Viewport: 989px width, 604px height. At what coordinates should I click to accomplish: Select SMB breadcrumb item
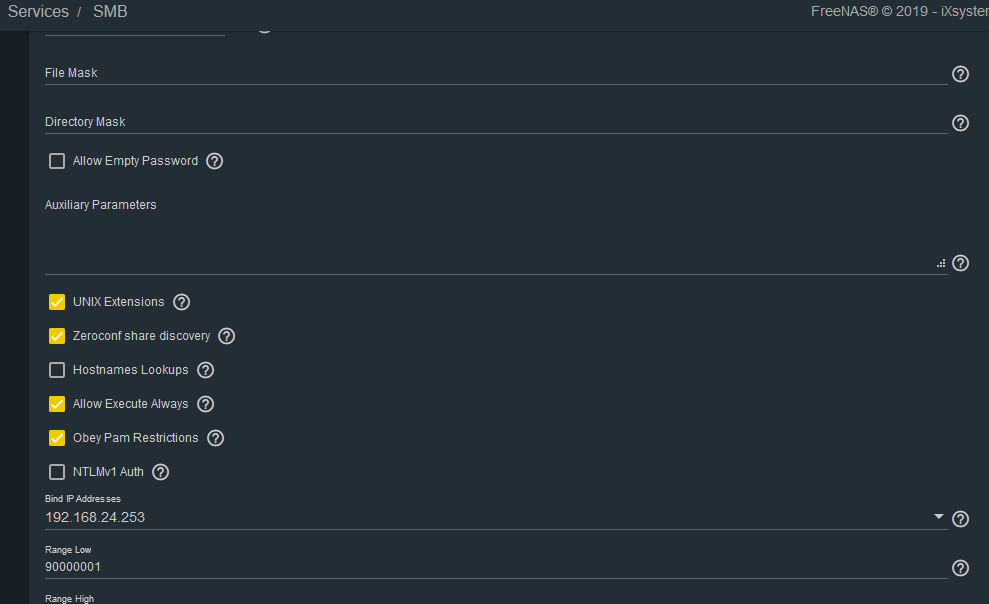click(x=110, y=11)
